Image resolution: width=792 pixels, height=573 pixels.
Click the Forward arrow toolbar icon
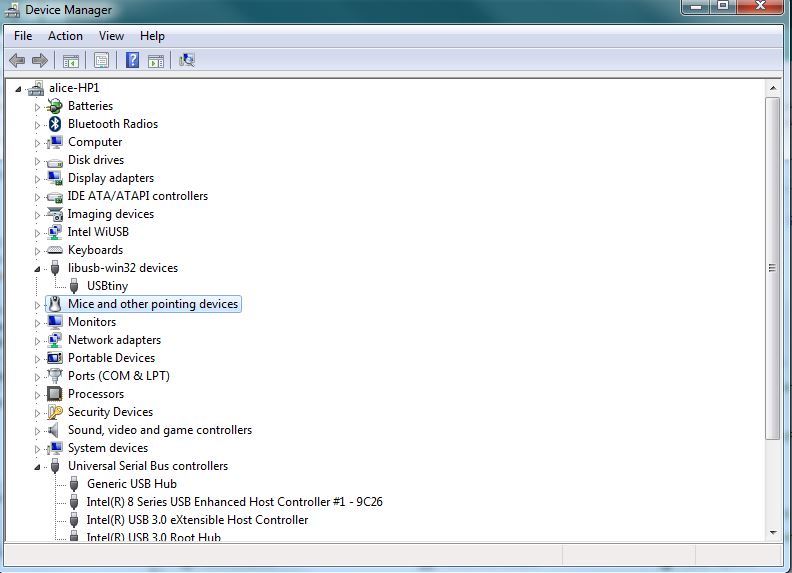click(39, 61)
